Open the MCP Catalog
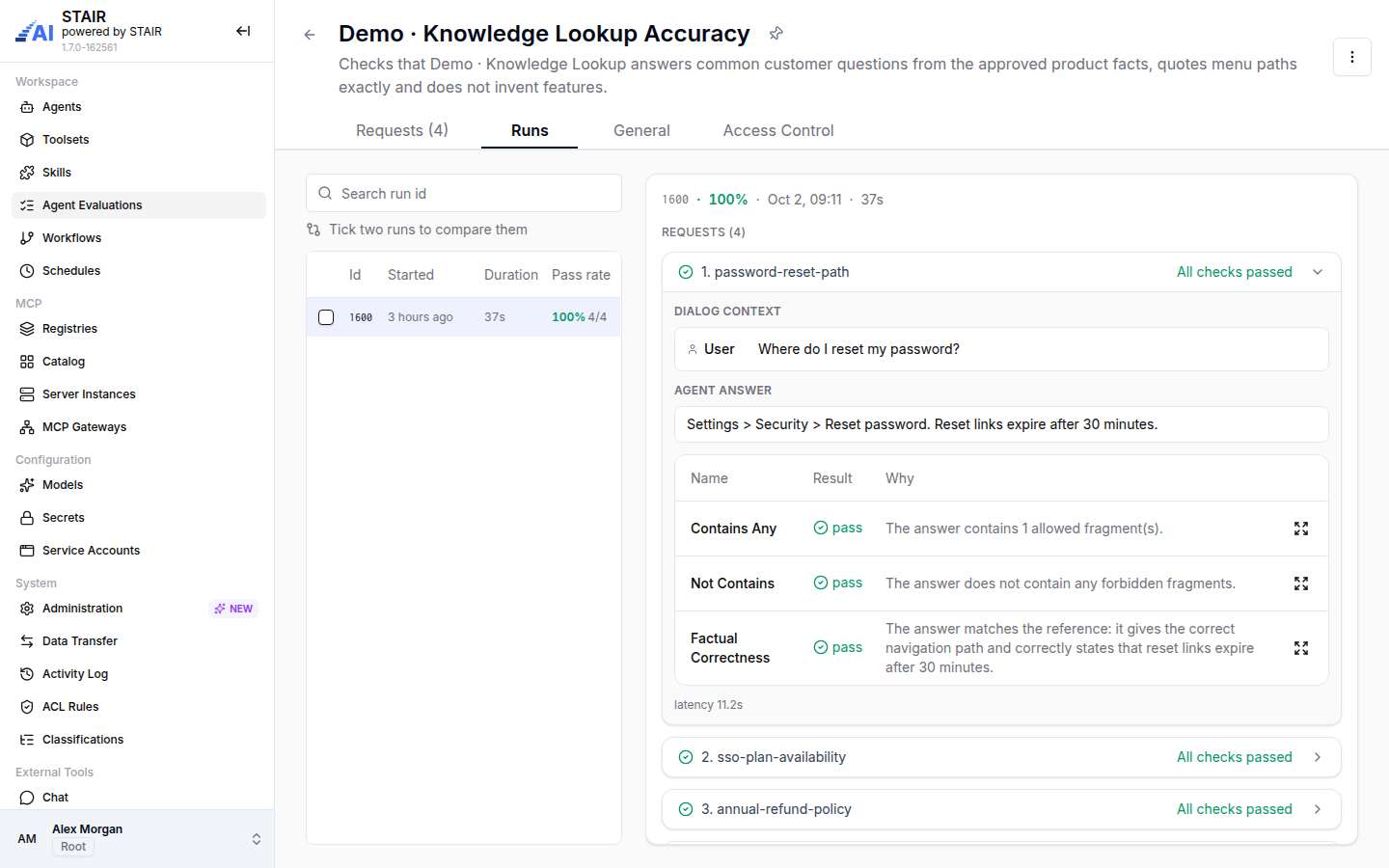The width and height of the screenshot is (1389, 868). point(139,362)
